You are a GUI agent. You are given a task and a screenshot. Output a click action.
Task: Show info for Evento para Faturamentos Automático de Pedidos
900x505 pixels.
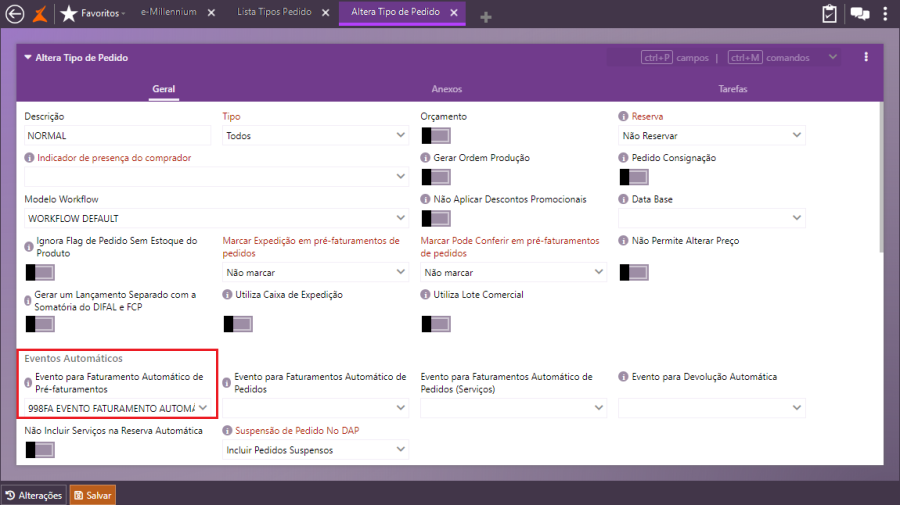tap(227, 383)
